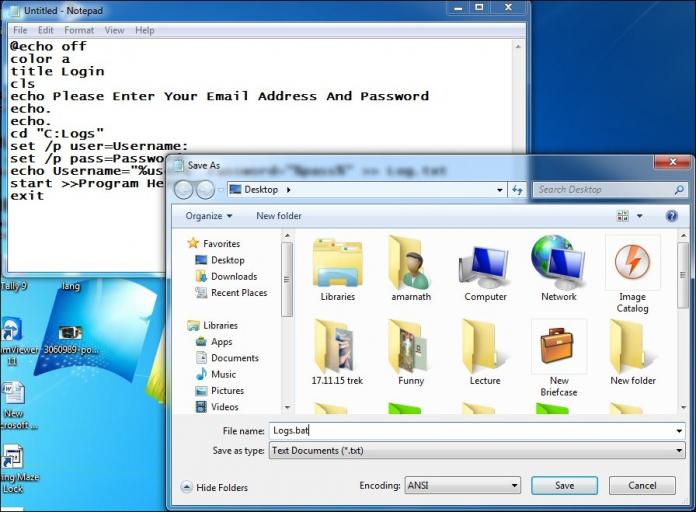This screenshot has width=696, height=512.
Task: Click Hide Folders to collapse the browser
Action: click(215, 487)
